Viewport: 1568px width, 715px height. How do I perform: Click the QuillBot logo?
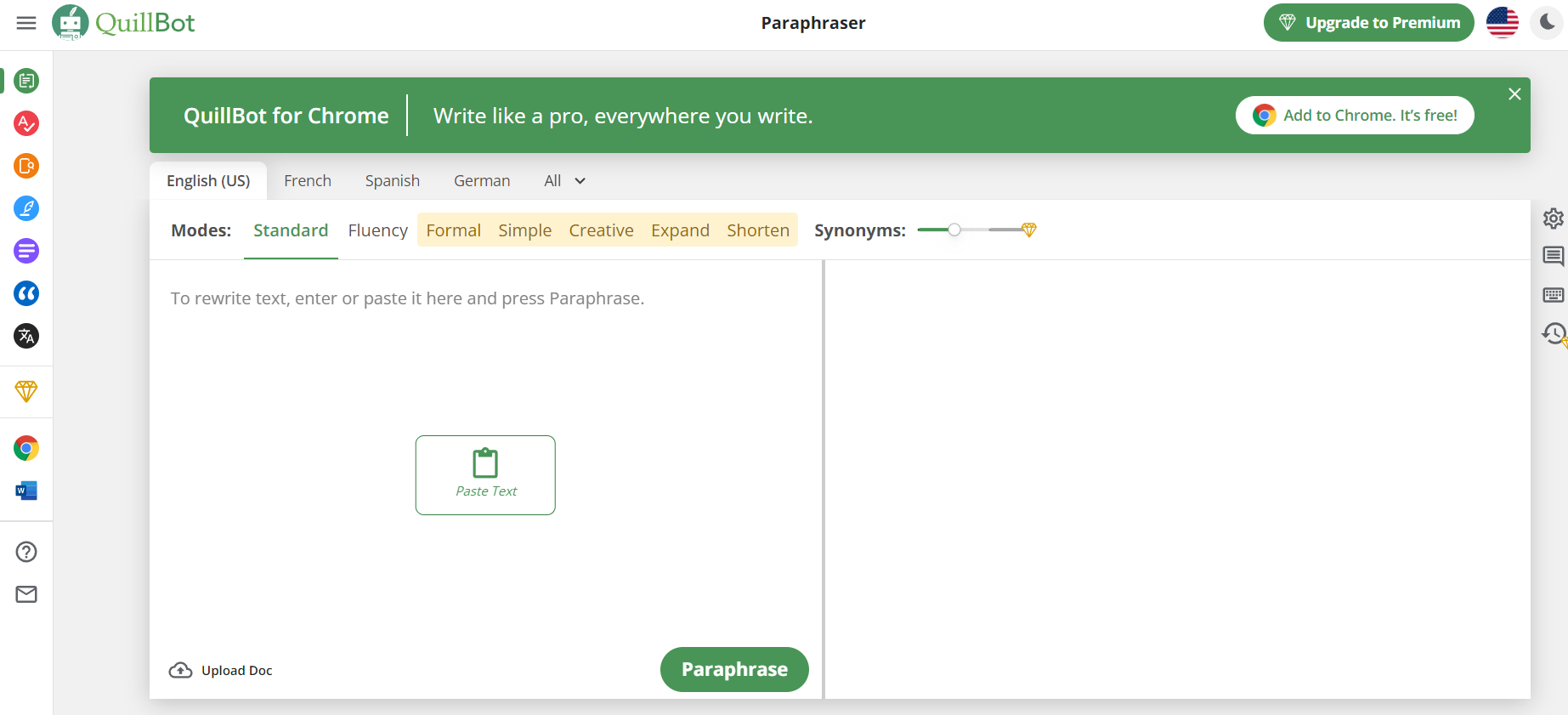tap(123, 23)
